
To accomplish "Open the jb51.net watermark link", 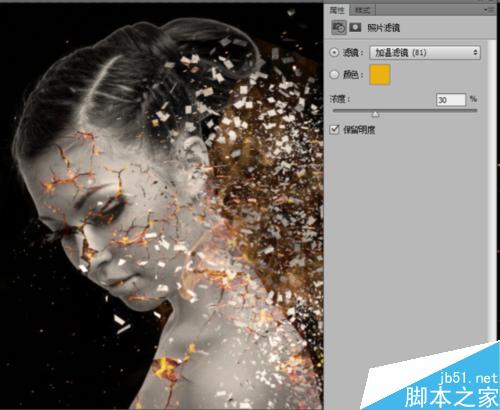I will 468,378.
